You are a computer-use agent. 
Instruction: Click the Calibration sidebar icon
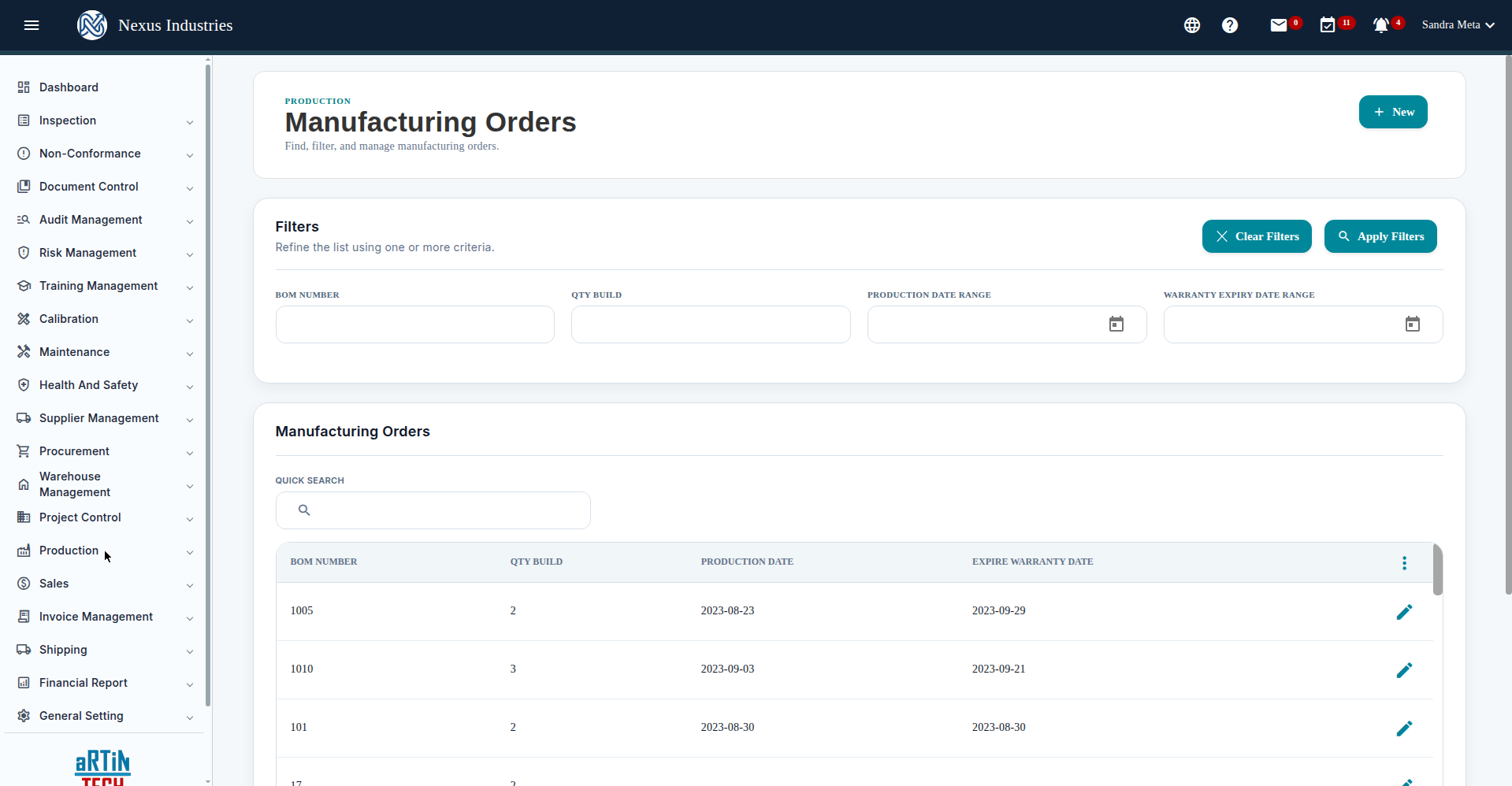(24, 319)
